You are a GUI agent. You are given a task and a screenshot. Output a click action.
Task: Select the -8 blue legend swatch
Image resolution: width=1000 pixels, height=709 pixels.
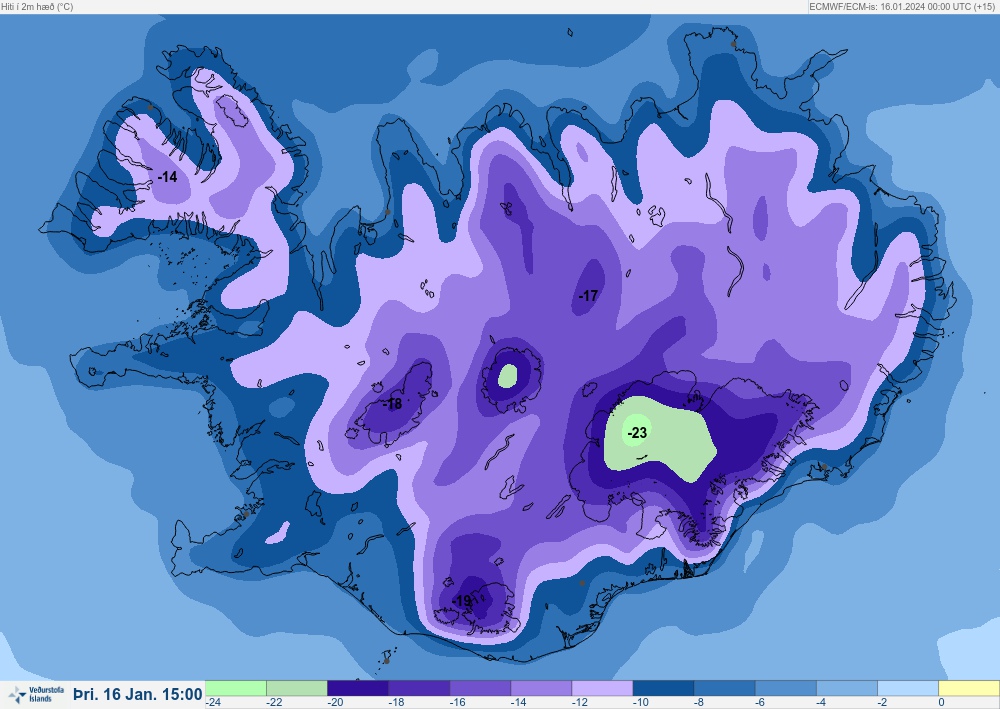tap(725, 688)
